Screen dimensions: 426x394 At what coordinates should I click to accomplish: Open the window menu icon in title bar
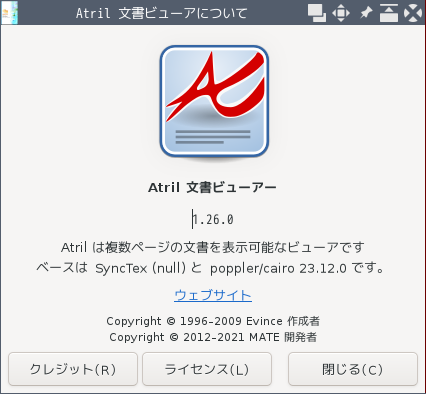(x=9, y=13)
